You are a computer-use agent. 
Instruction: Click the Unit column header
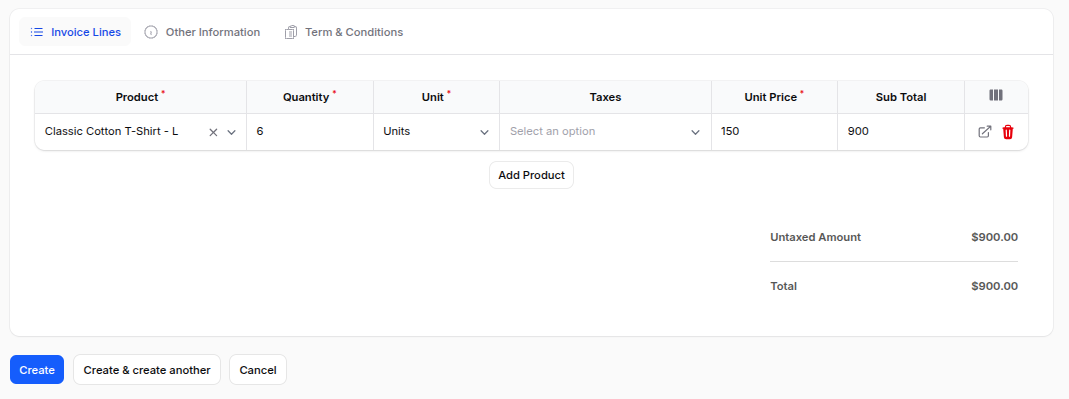coord(436,97)
